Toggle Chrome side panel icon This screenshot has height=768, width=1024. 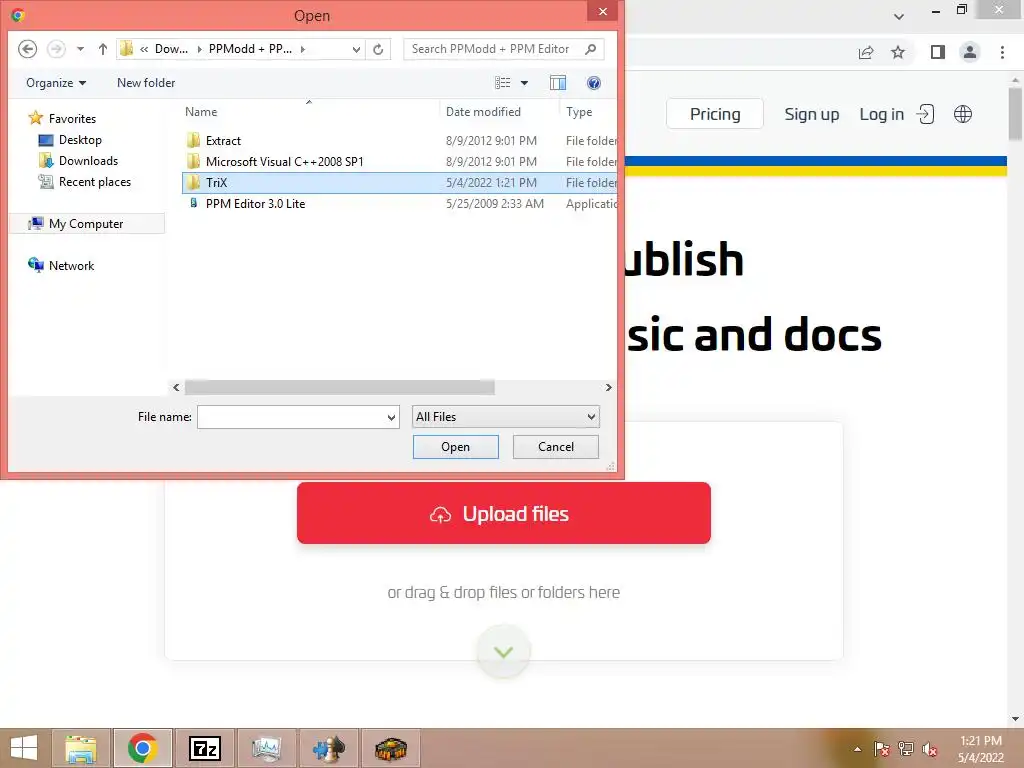tap(938, 52)
